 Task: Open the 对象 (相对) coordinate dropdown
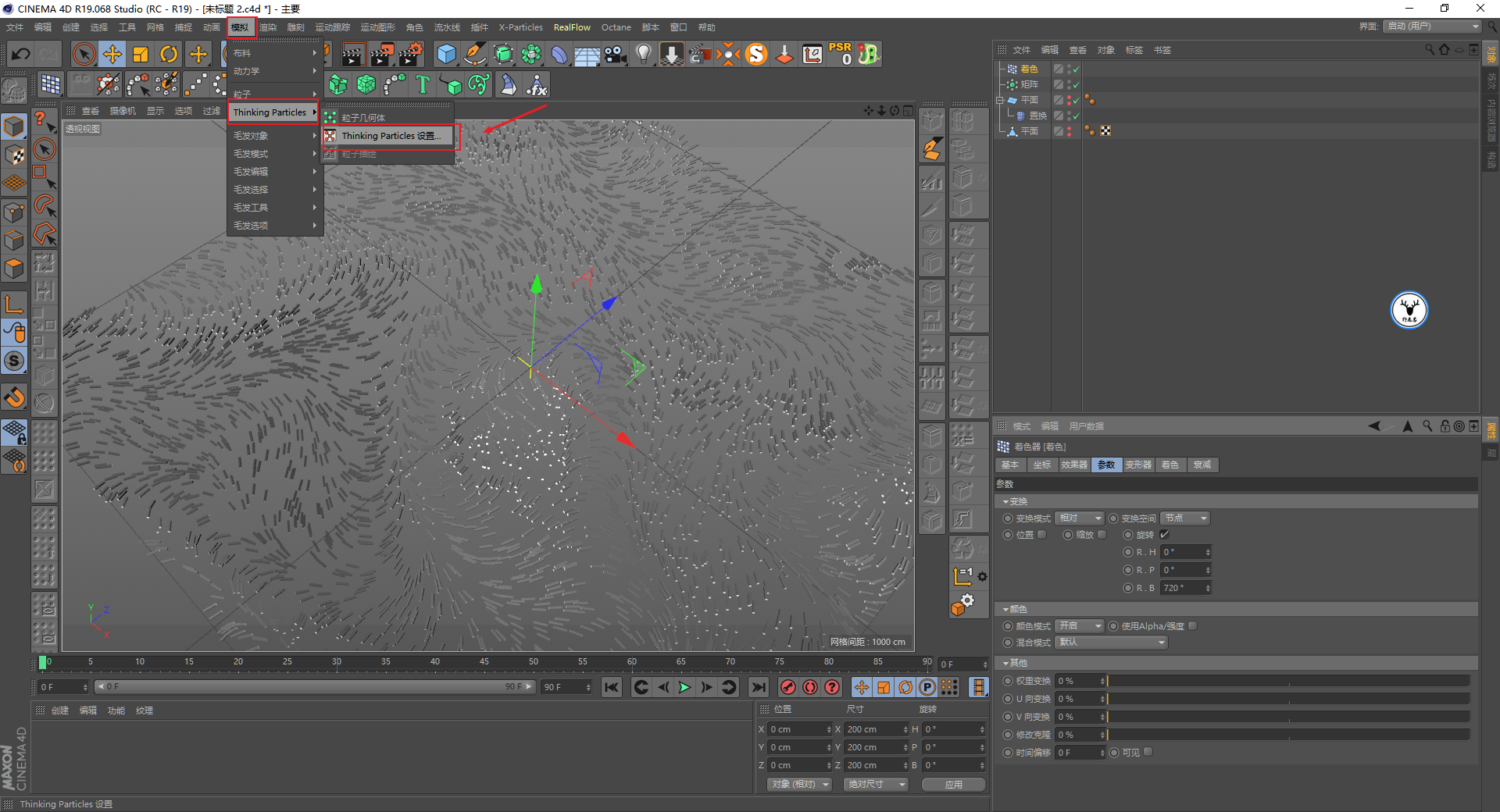(x=800, y=784)
